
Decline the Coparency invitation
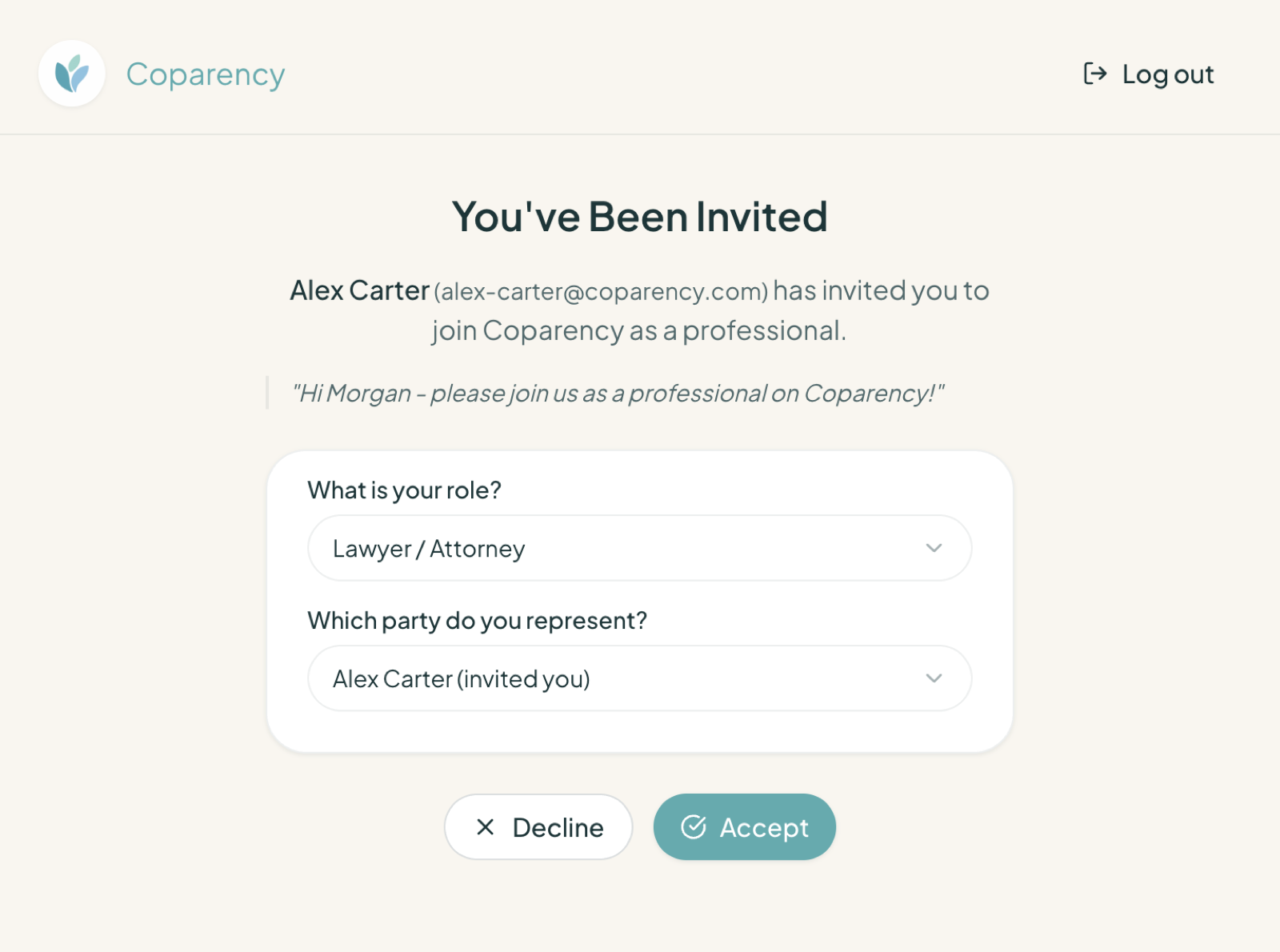click(x=538, y=827)
